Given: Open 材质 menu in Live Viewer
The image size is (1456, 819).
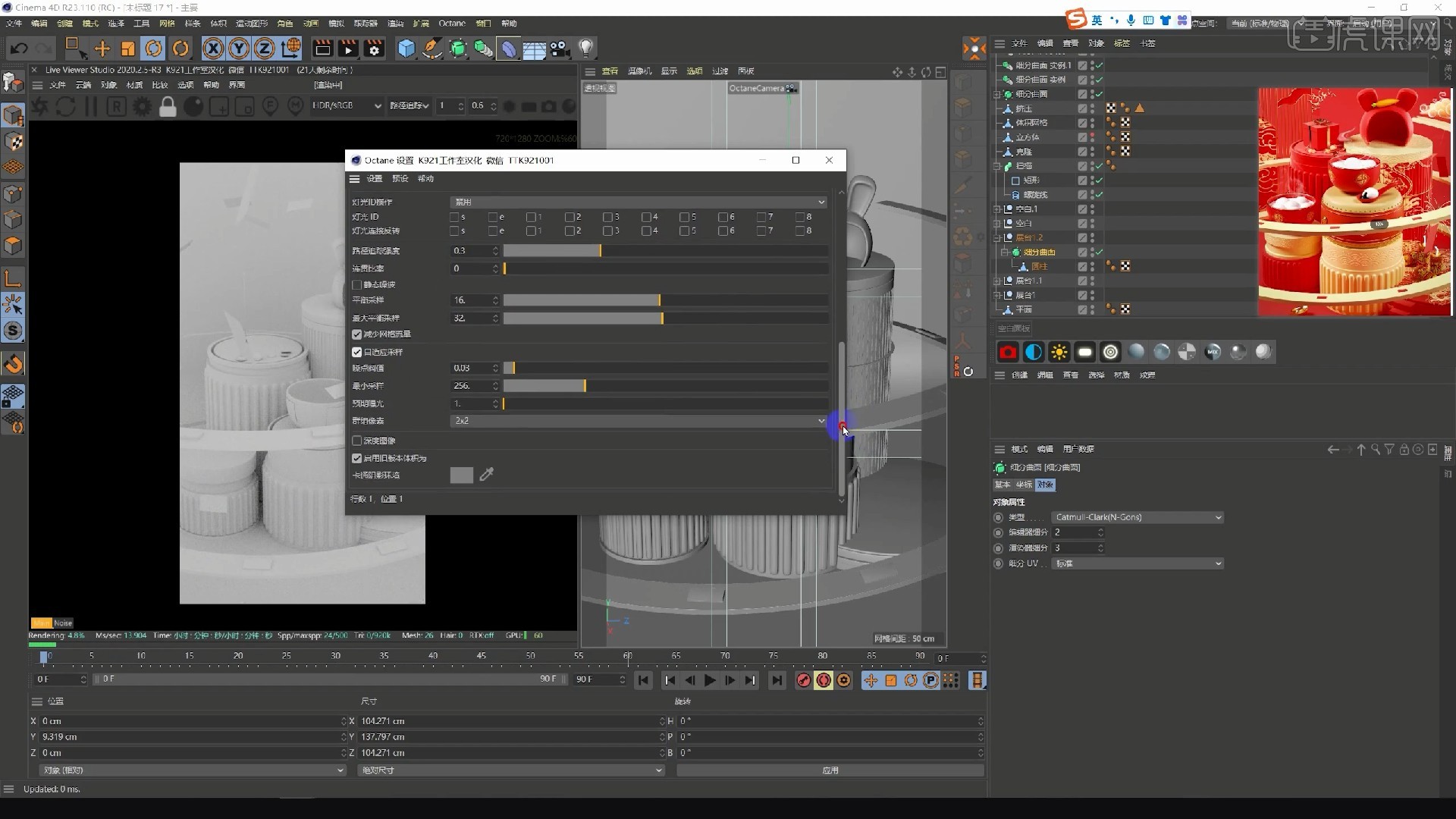Looking at the screenshot, I should [x=134, y=85].
